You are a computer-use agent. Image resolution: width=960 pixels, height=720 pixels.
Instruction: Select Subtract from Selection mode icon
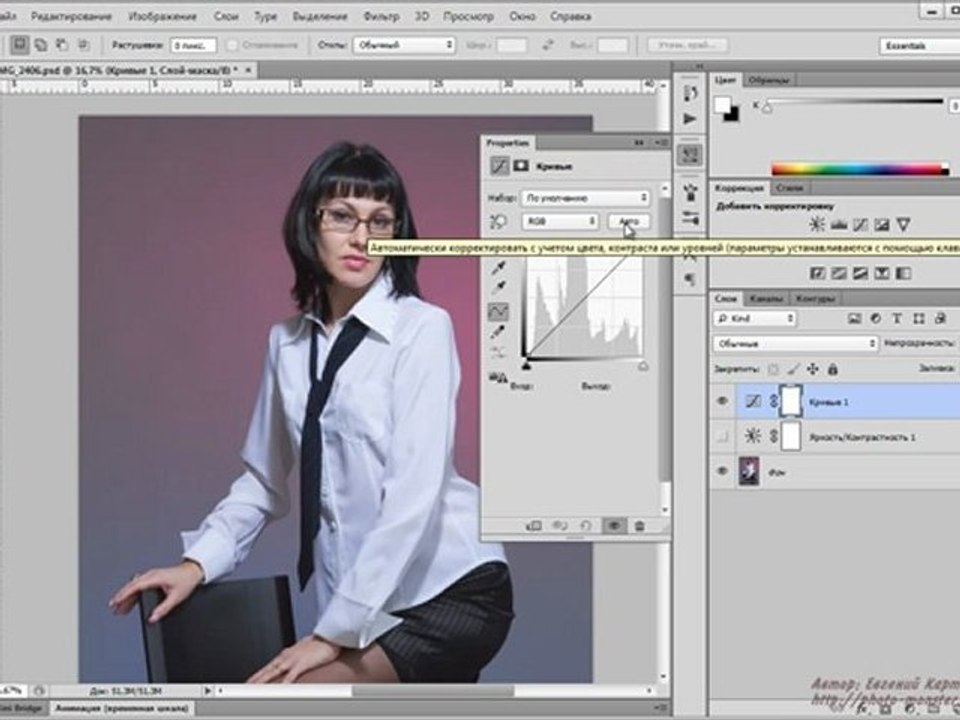(x=62, y=45)
